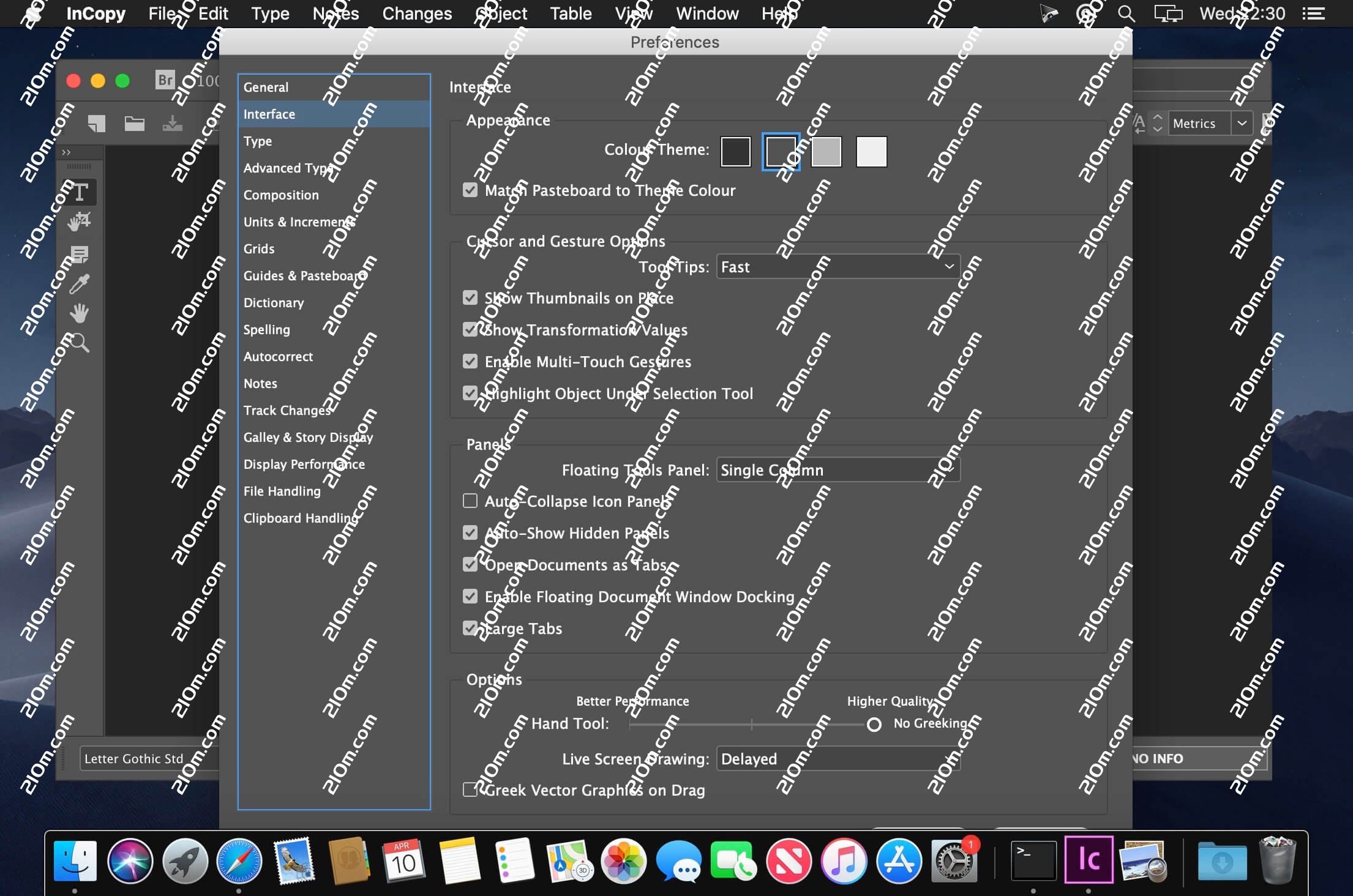Screen dimensions: 1353x896
Task: Select General preferences category
Action: [x=334, y=87]
